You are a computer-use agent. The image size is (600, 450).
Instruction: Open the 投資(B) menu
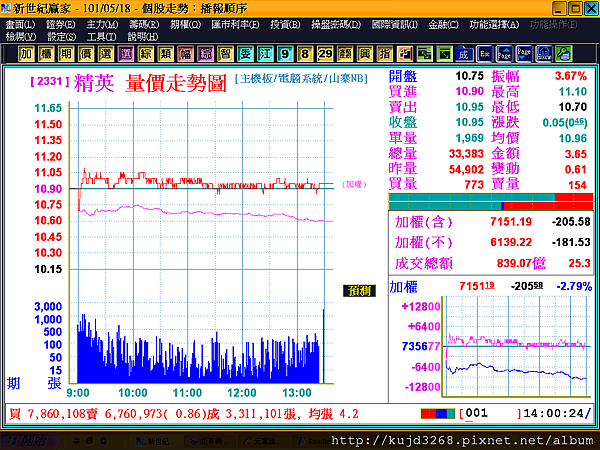(x=285, y=25)
